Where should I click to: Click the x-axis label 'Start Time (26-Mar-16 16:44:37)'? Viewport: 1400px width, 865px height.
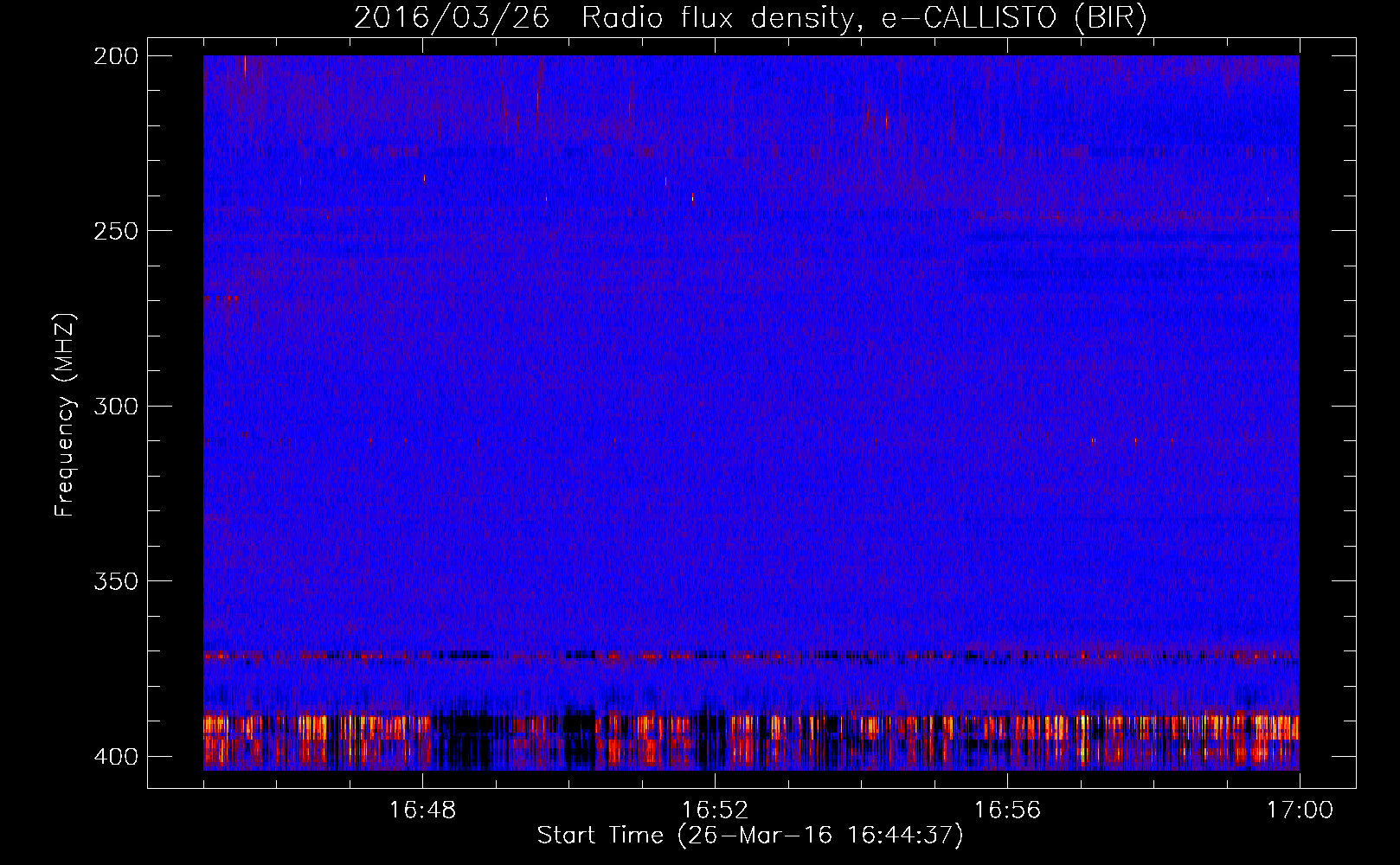pyautogui.click(x=750, y=836)
